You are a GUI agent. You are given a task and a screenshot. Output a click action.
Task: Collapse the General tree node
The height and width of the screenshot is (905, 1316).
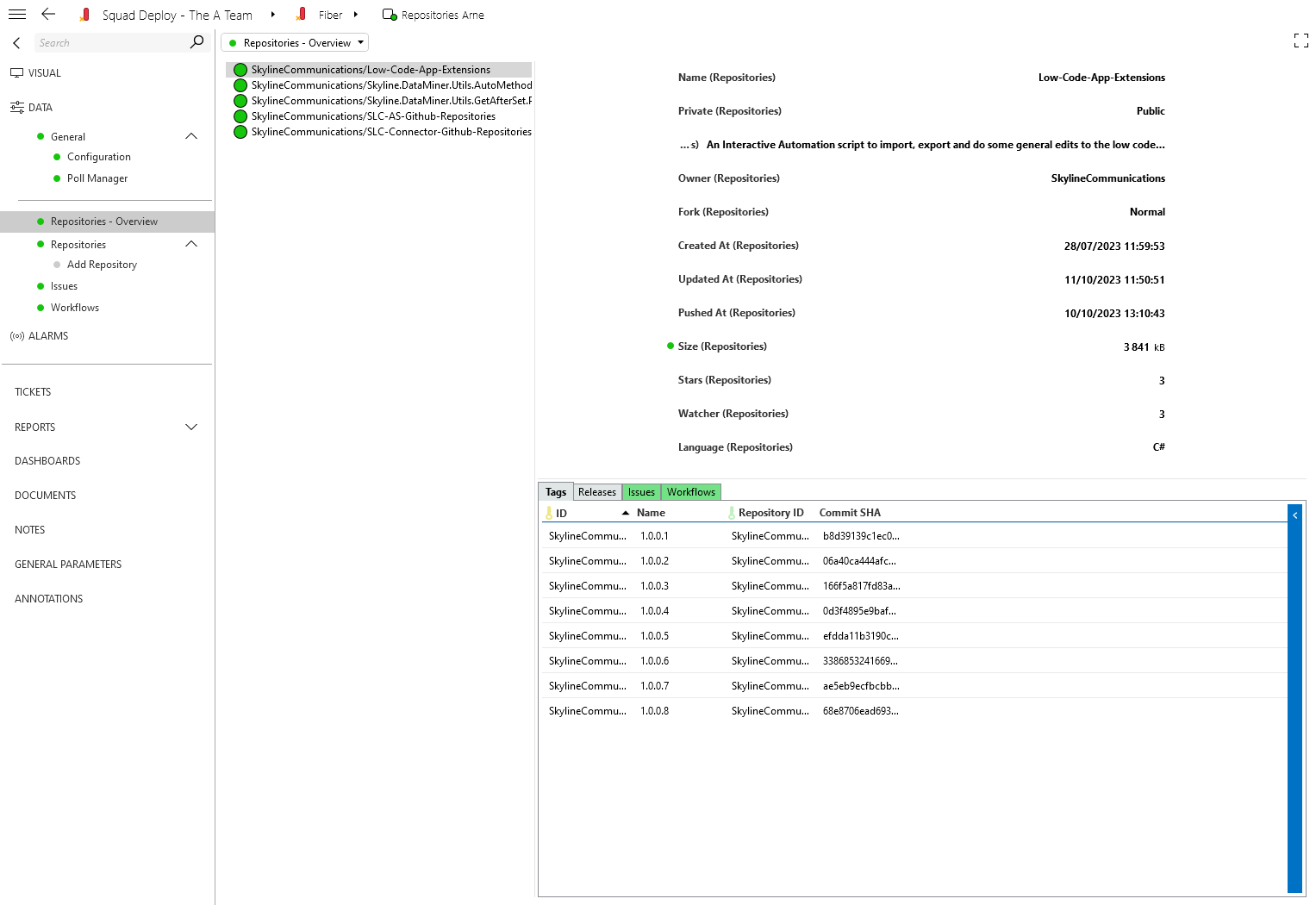coord(191,136)
